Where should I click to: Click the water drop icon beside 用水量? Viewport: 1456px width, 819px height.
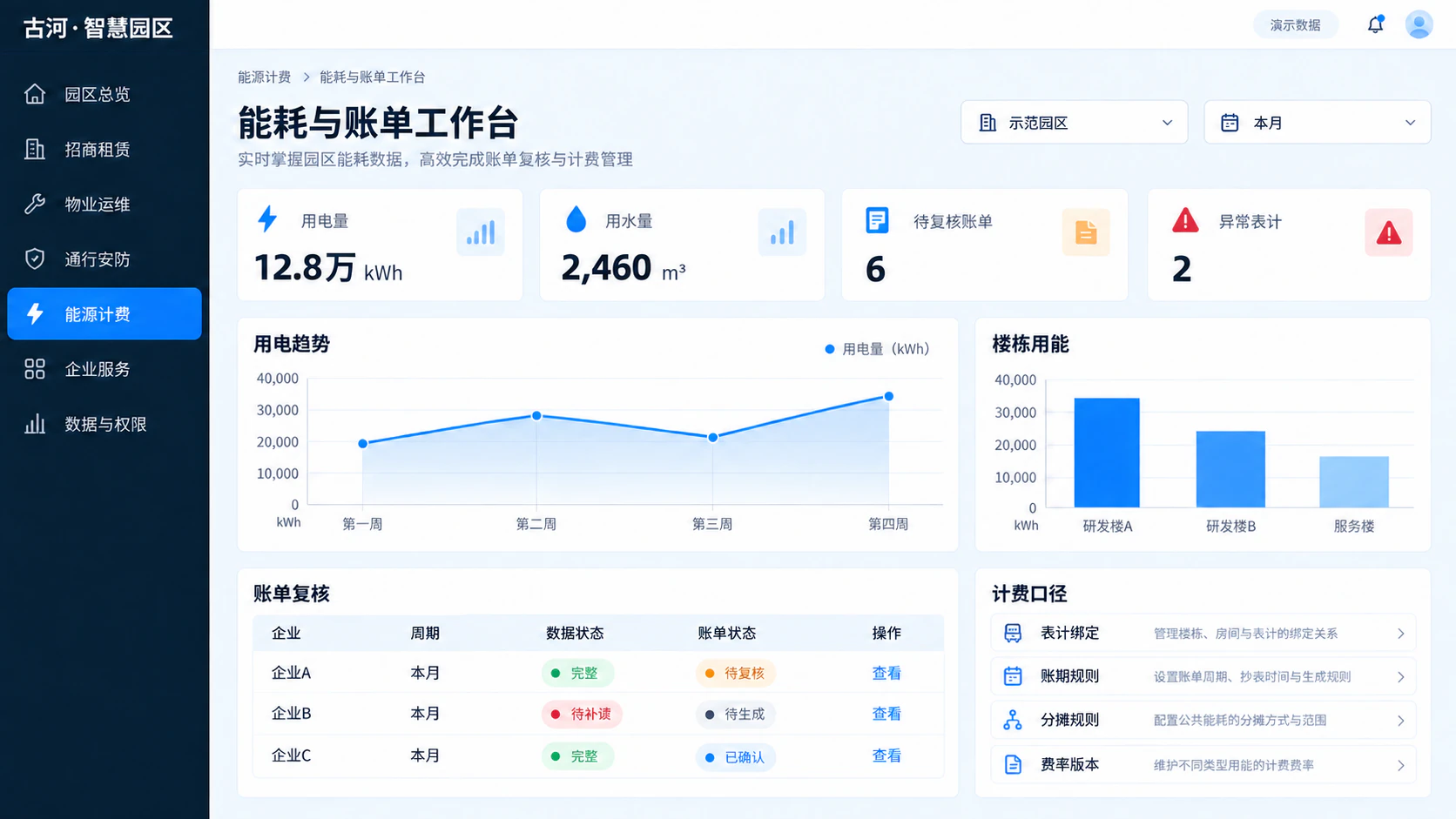pyautogui.click(x=576, y=219)
